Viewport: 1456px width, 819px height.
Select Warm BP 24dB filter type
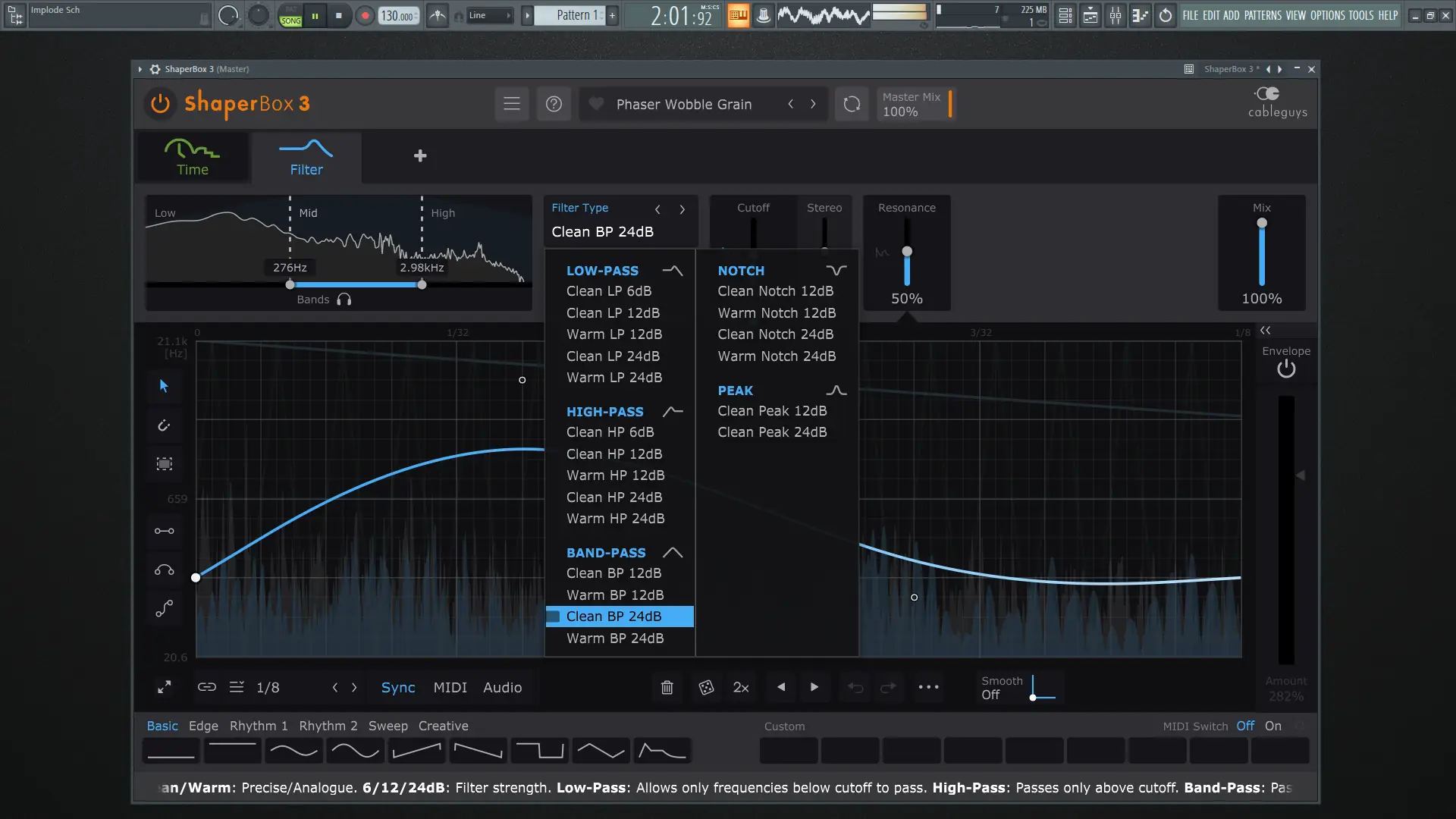tap(616, 638)
